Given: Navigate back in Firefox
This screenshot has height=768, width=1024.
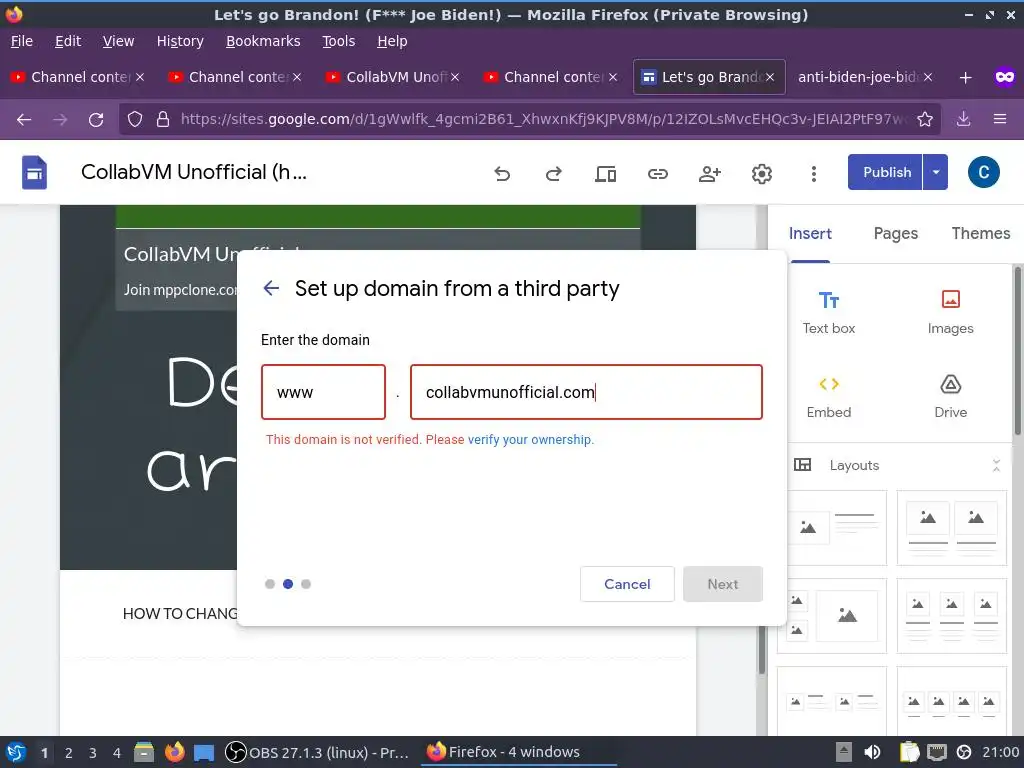Looking at the screenshot, I should (24, 120).
